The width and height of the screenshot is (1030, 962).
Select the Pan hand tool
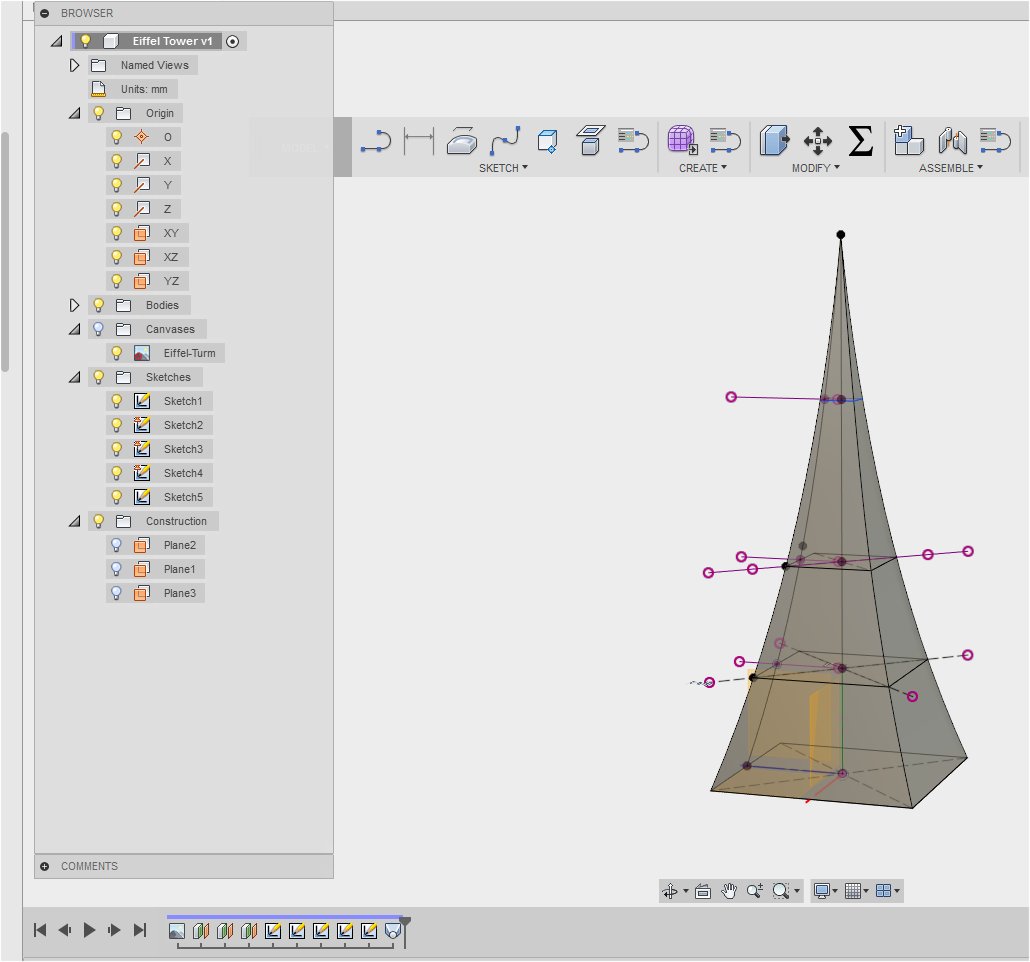(729, 891)
